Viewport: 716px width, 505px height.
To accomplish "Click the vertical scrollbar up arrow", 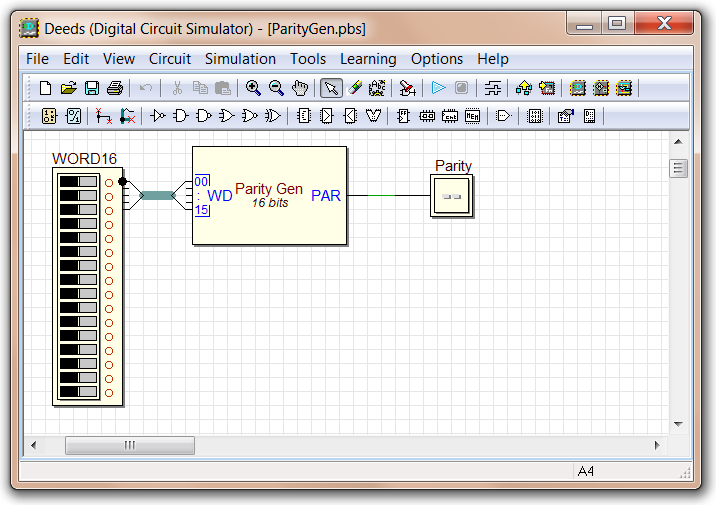I will coord(678,142).
